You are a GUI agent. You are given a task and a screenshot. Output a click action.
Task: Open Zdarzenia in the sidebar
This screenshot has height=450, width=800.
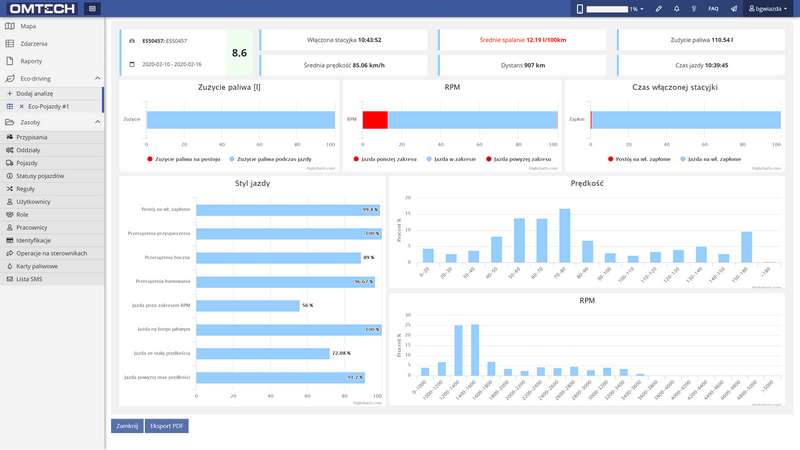33,44
